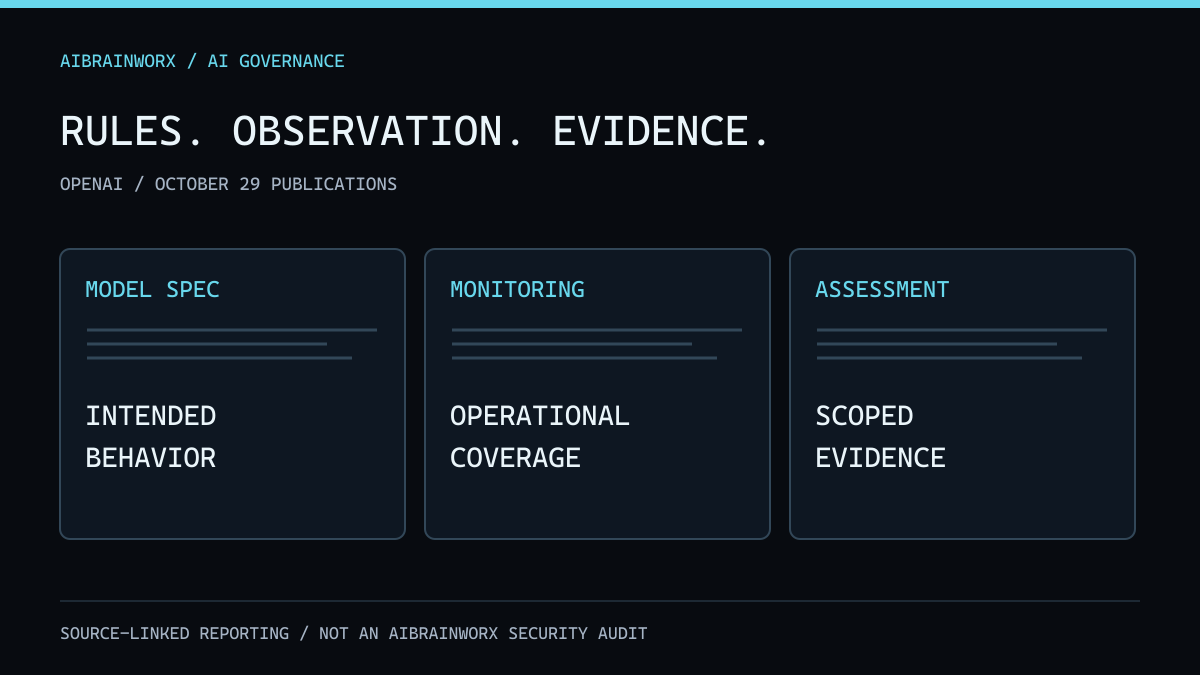Viewport: 1200px width, 675px height.
Task: Select the 'OPERATIONAL COVERAGE' text
Action: click(x=540, y=437)
